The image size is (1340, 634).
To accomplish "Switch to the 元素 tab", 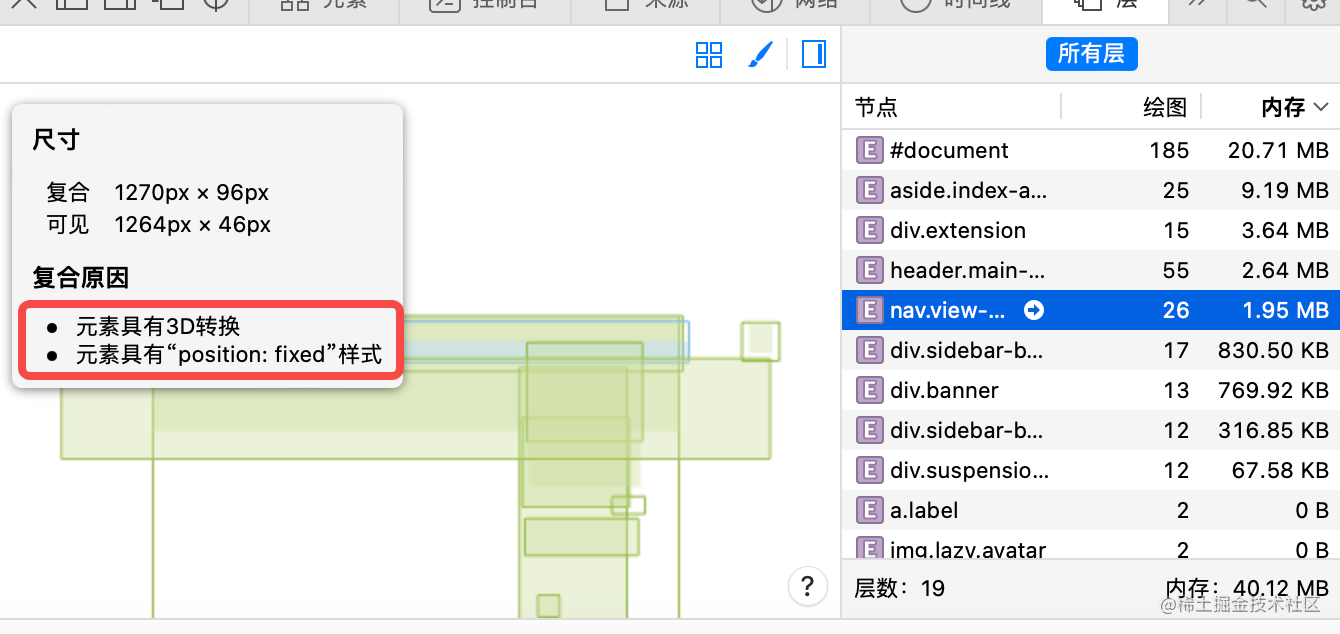I will pos(322,4).
